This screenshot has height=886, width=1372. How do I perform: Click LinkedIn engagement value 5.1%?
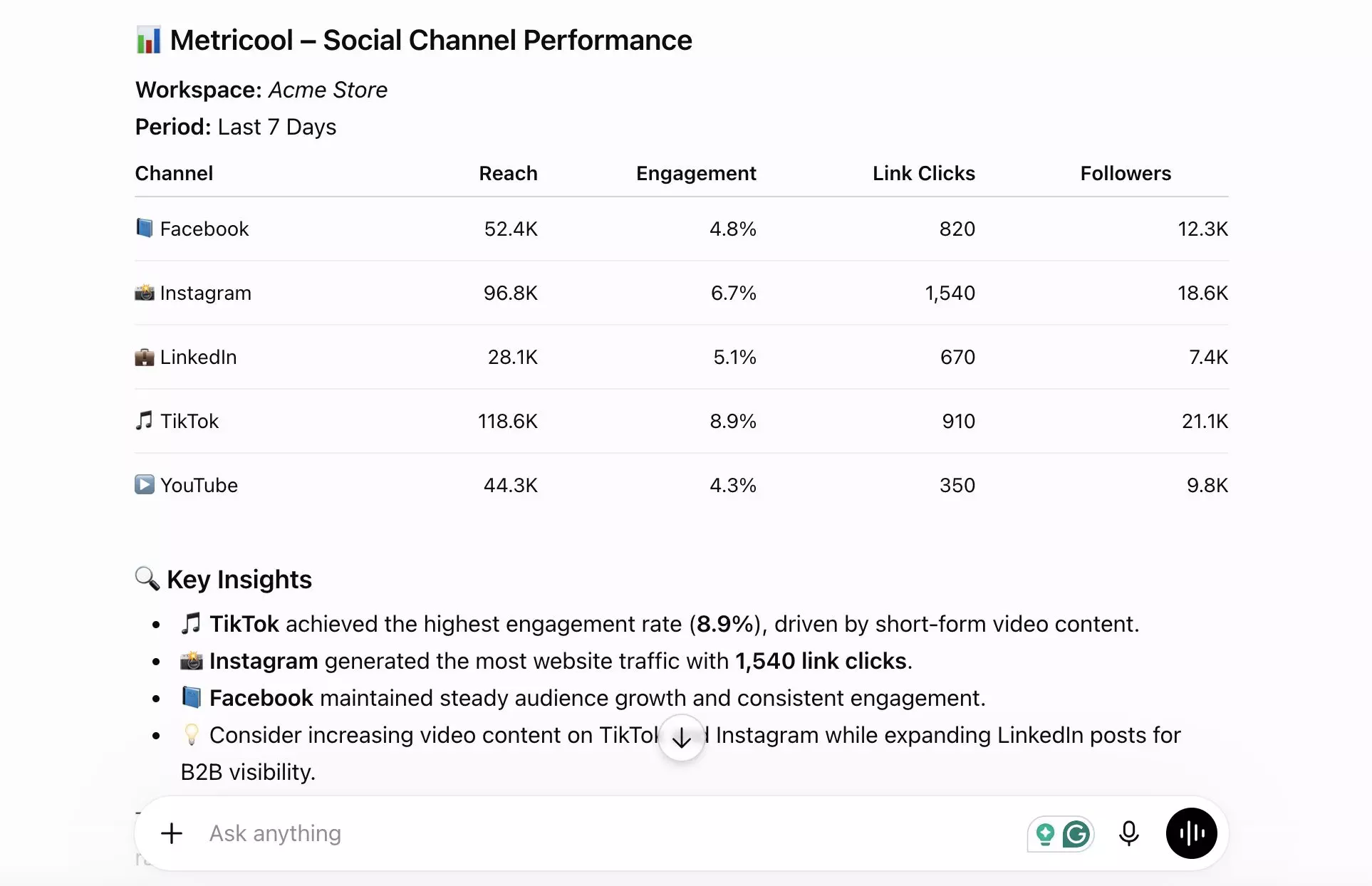point(735,357)
